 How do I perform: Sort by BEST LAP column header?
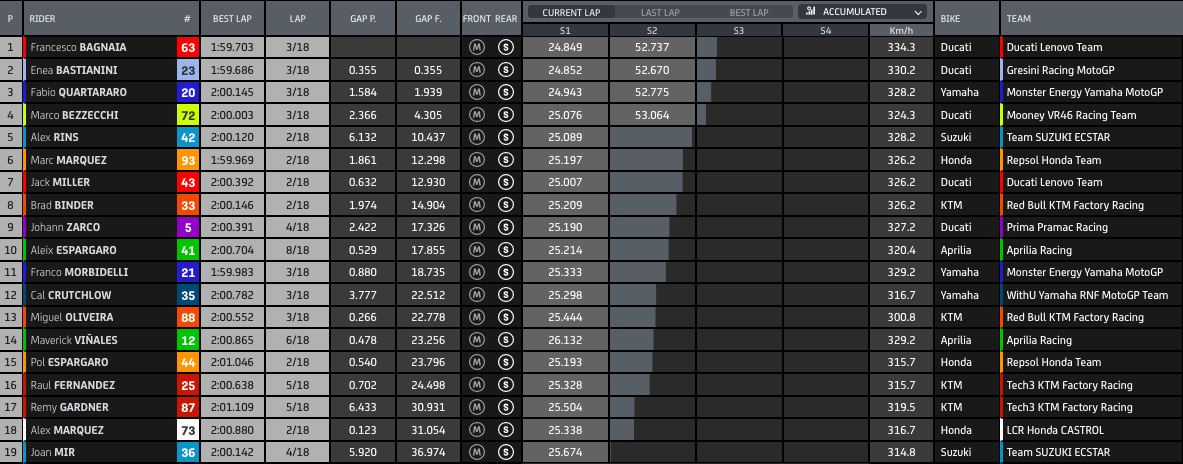tap(232, 18)
